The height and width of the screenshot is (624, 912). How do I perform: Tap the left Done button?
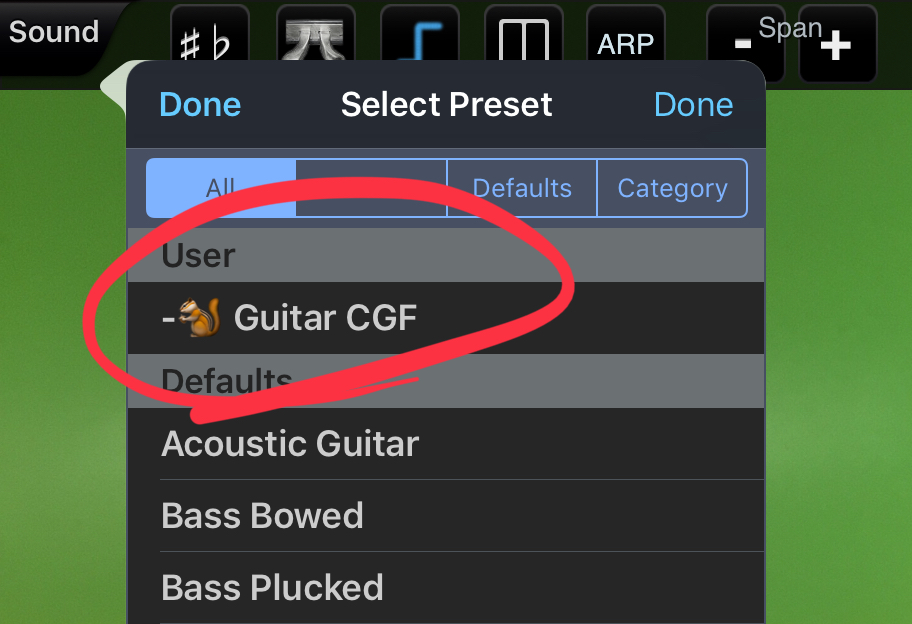click(x=200, y=105)
